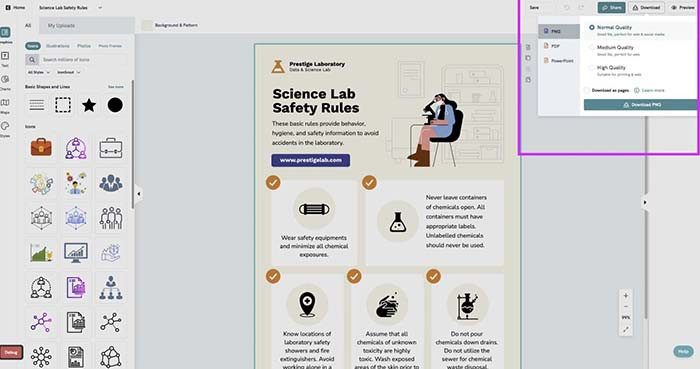Open the Maps sidebar panel

point(5,103)
